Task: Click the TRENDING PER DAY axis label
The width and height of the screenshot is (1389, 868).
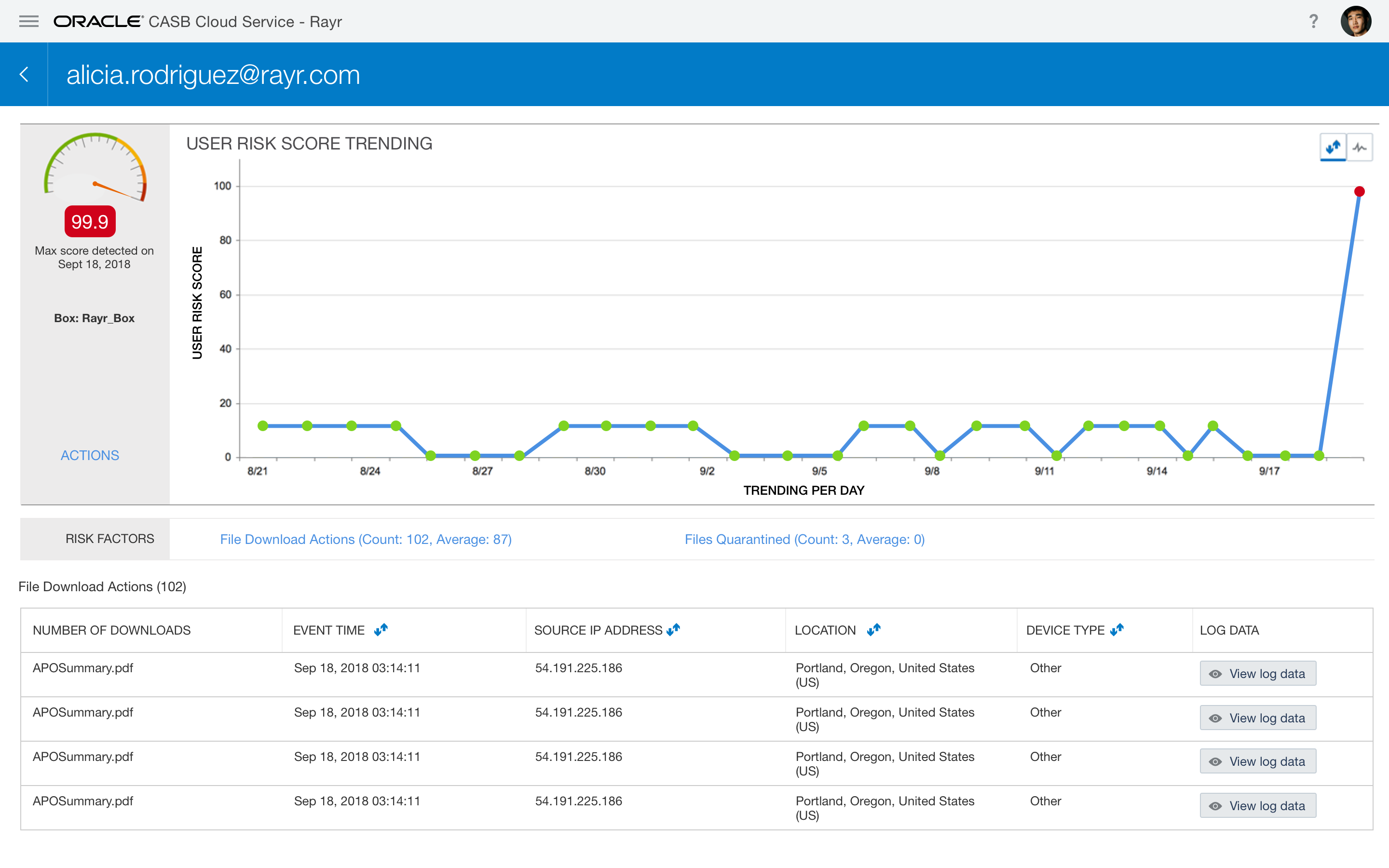Action: (803, 490)
